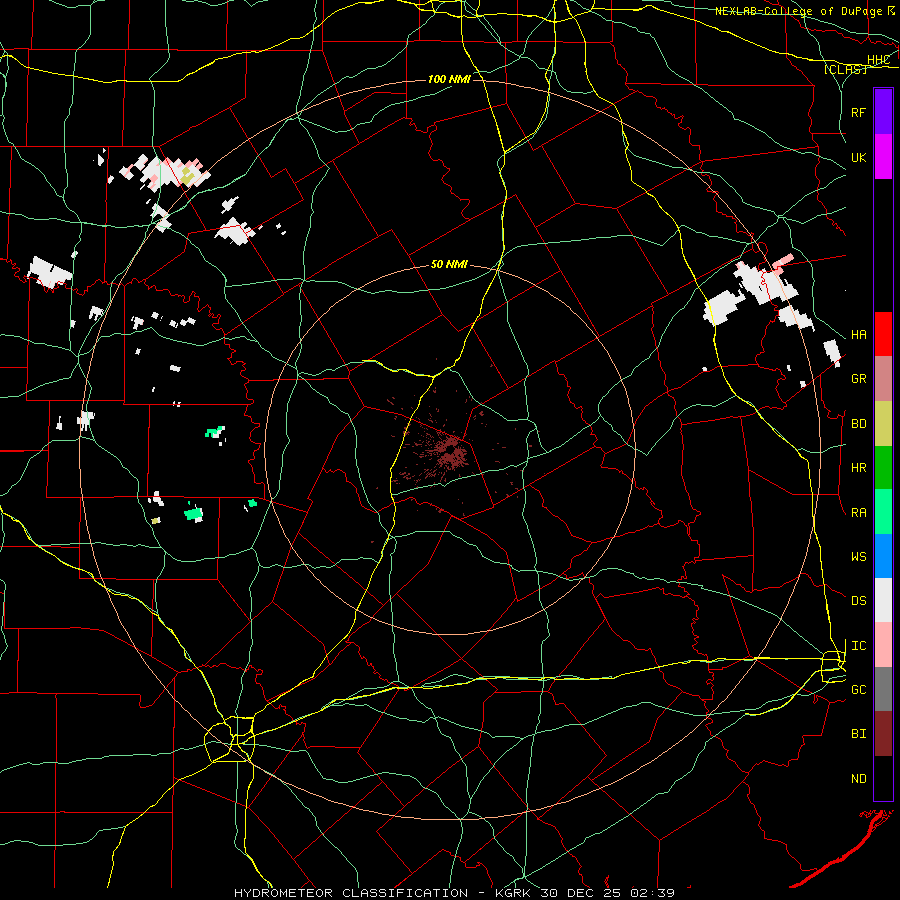This screenshot has height=900, width=900.
Task: Click the white DS legend swatch
Action: pyautogui.click(x=883, y=600)
